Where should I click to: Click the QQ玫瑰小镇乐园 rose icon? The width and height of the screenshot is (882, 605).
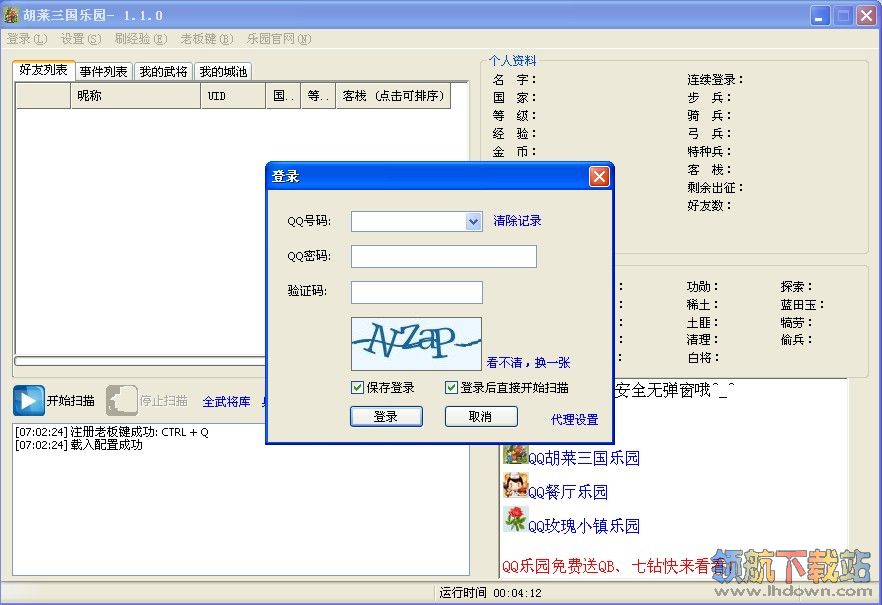(515, 519)
